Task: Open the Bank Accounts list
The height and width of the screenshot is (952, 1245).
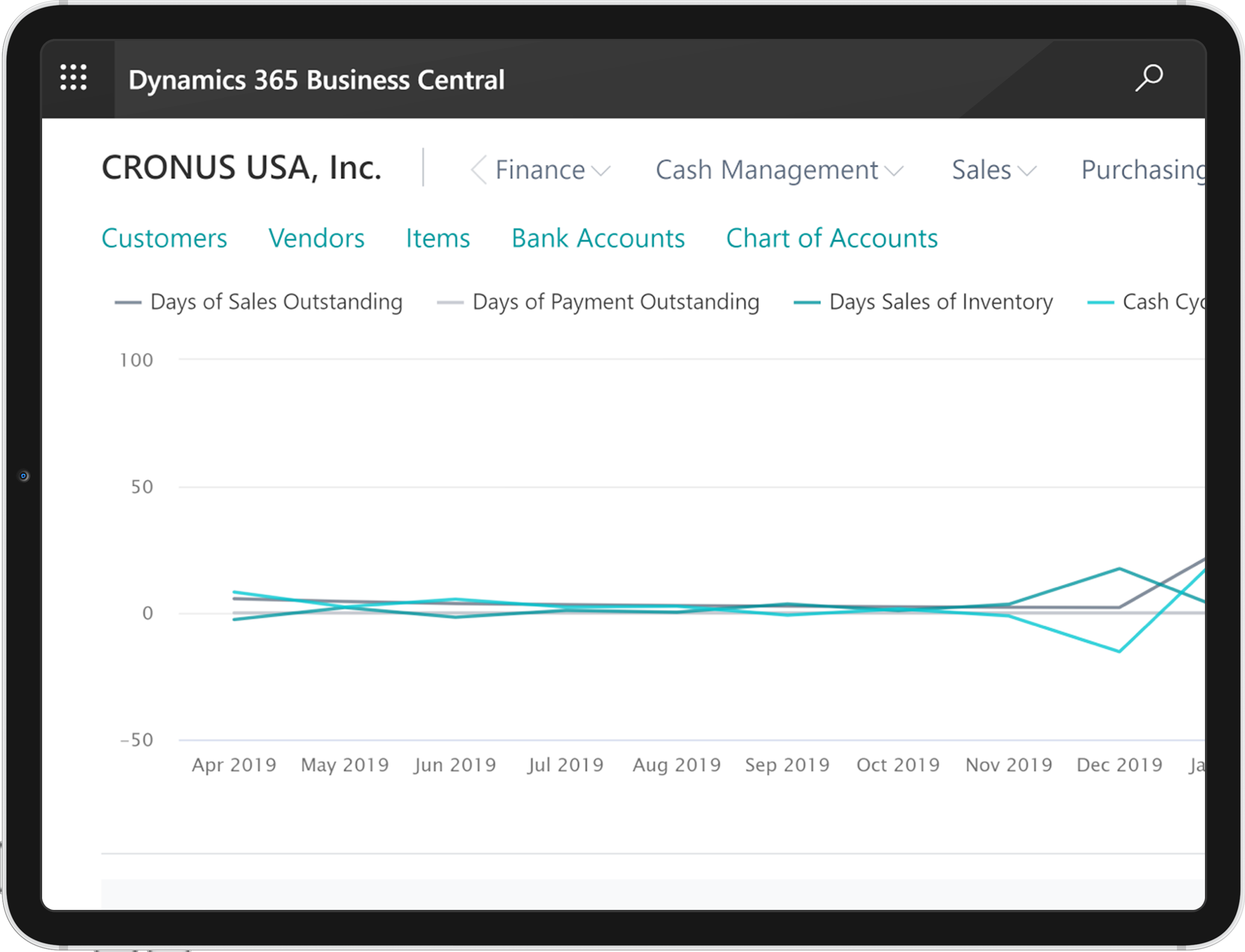Action: (598, 238)
